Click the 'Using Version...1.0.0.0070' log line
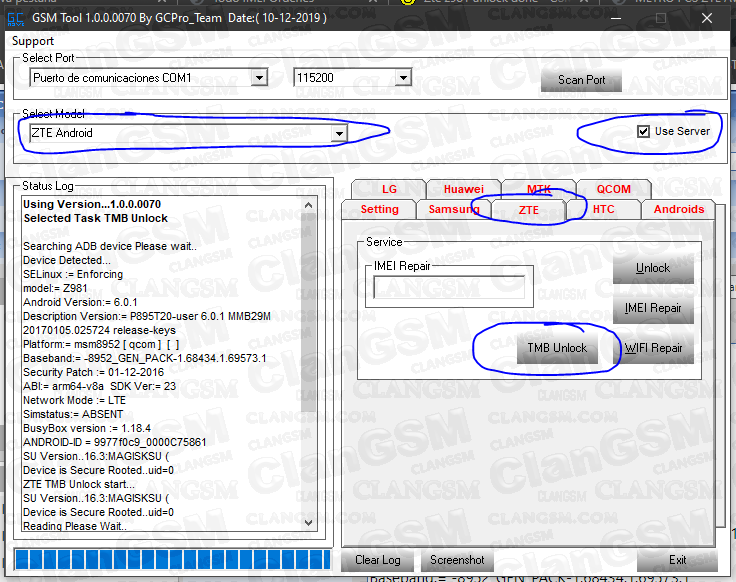 pyautogui.click(x=92, y=204)
